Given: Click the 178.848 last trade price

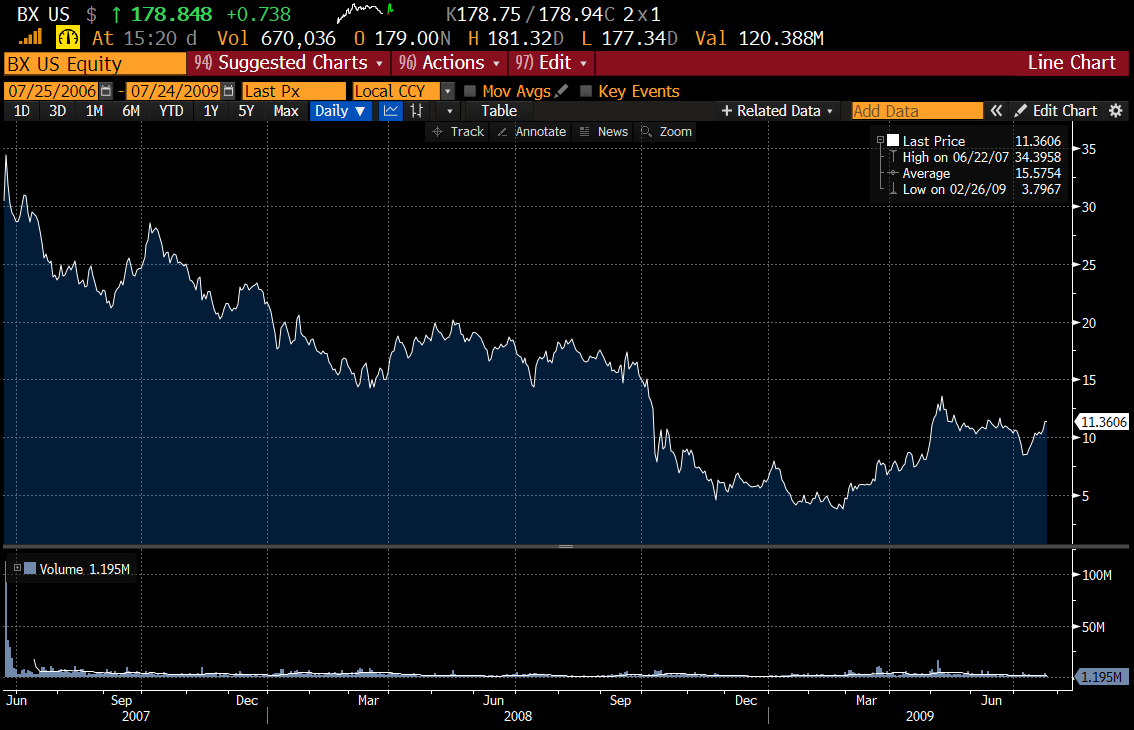Looking at the screenshot, I should [171, 14].
